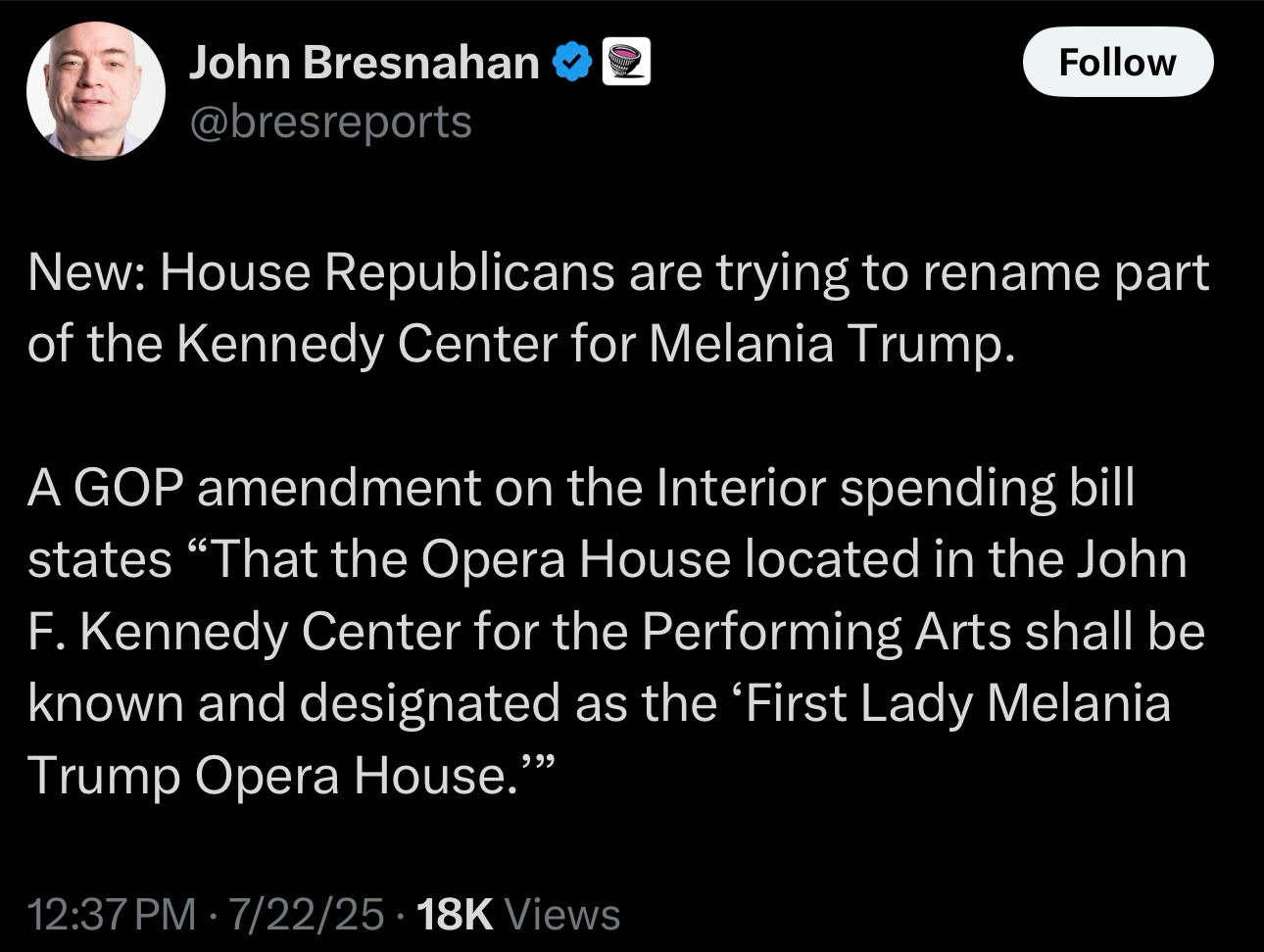1264x952 pixels.
Task: Click the word 'New:' starting the tweet
Action: 87,273
